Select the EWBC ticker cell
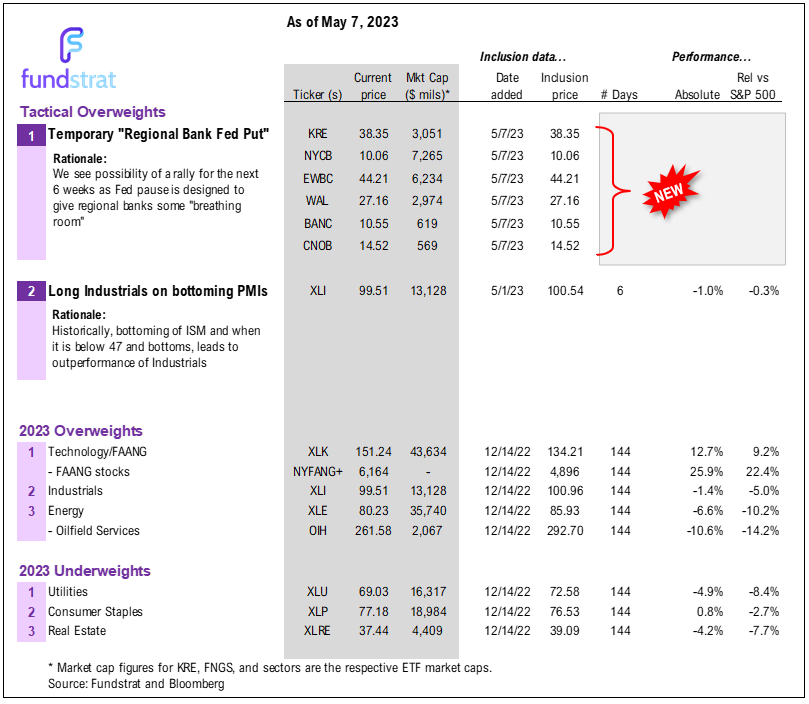Viewport: 809px width, 704px height. coord(318,179)
